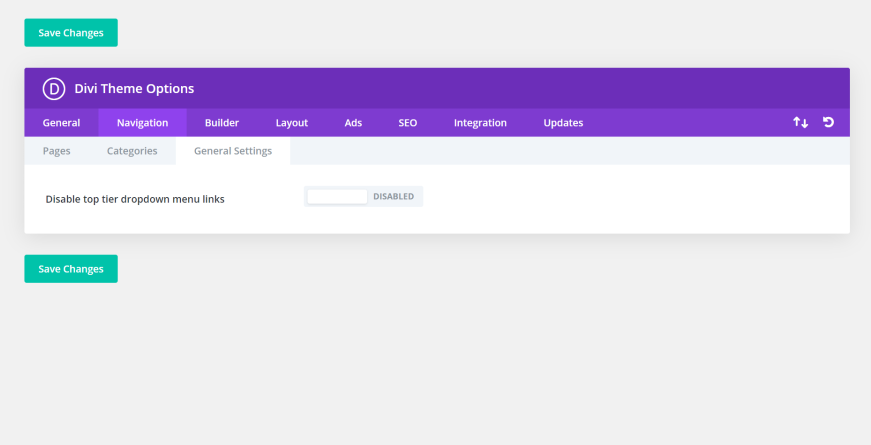Open import/export options arrows icon
Image resolution: width=871 pixels, height=445 pixels.
tap(800, 122)
